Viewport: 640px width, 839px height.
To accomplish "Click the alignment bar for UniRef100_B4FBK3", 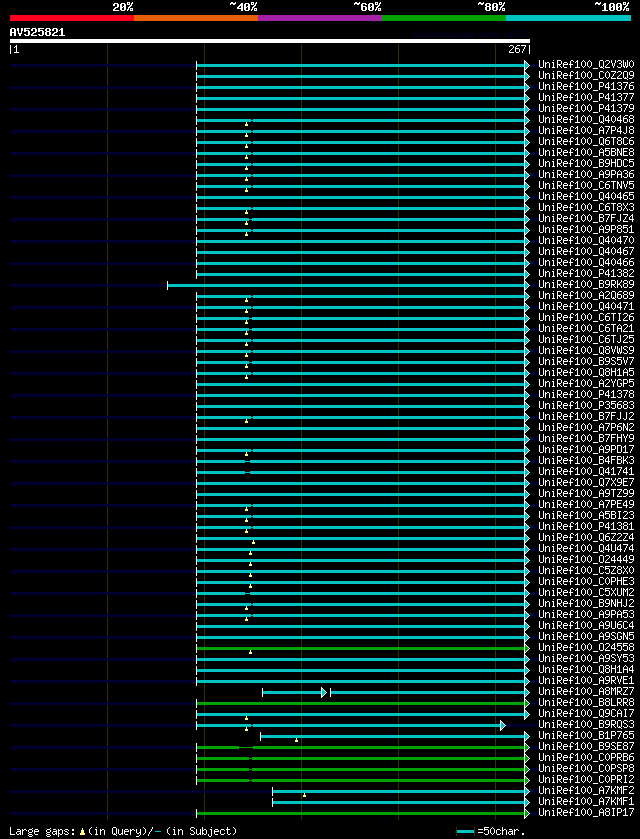I will pos(361,461).
